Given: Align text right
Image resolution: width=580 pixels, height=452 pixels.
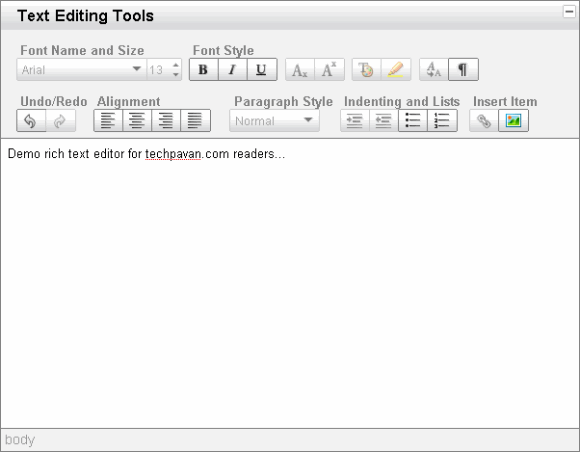Looking at the screenshot, I should (166, 121).
